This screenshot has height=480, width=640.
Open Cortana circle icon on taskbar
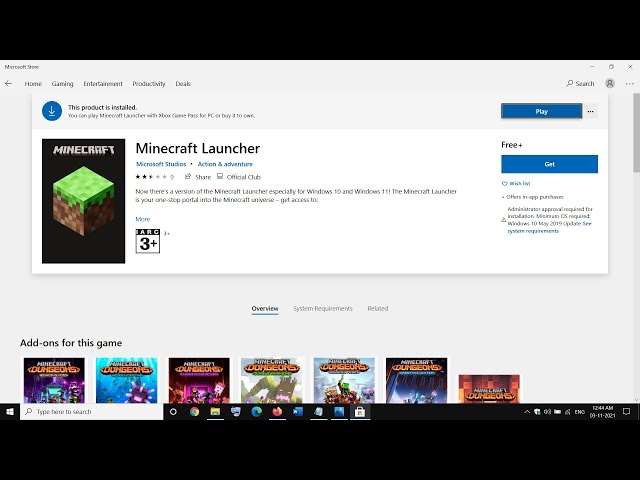[173, 412]
